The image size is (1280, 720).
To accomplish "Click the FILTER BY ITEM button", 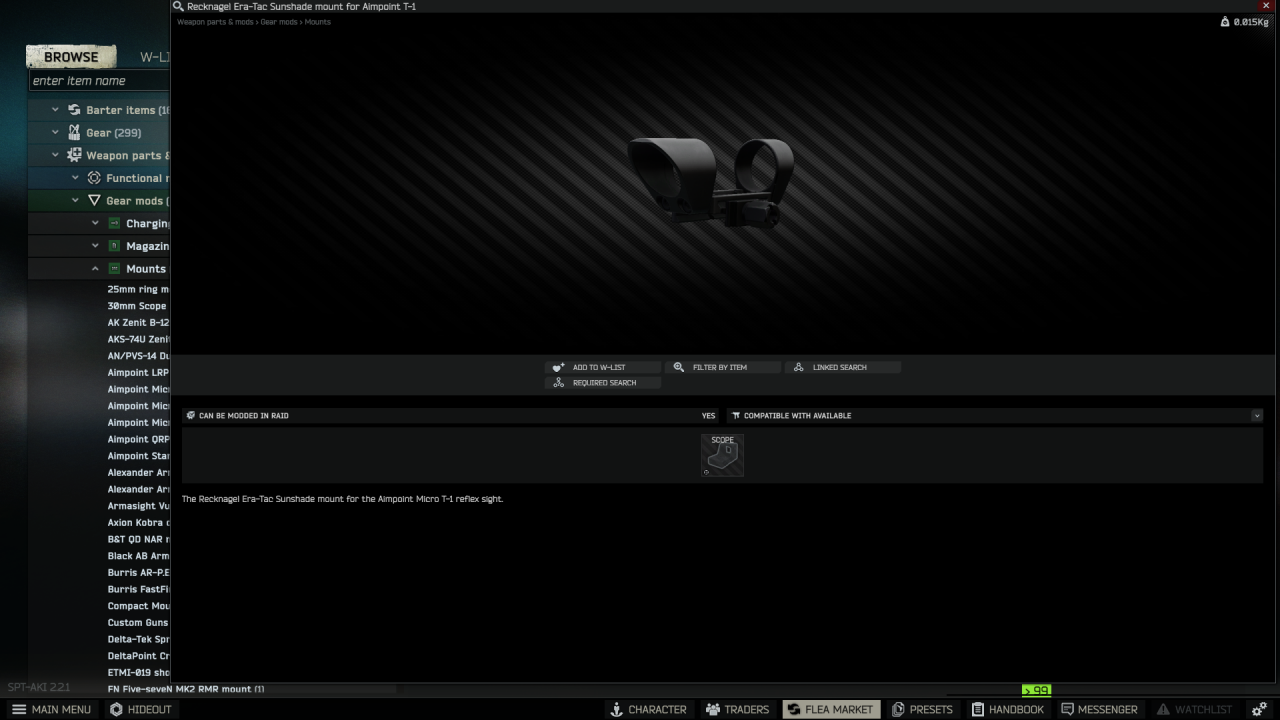I will pyautogui.click(x=724, y=367).
